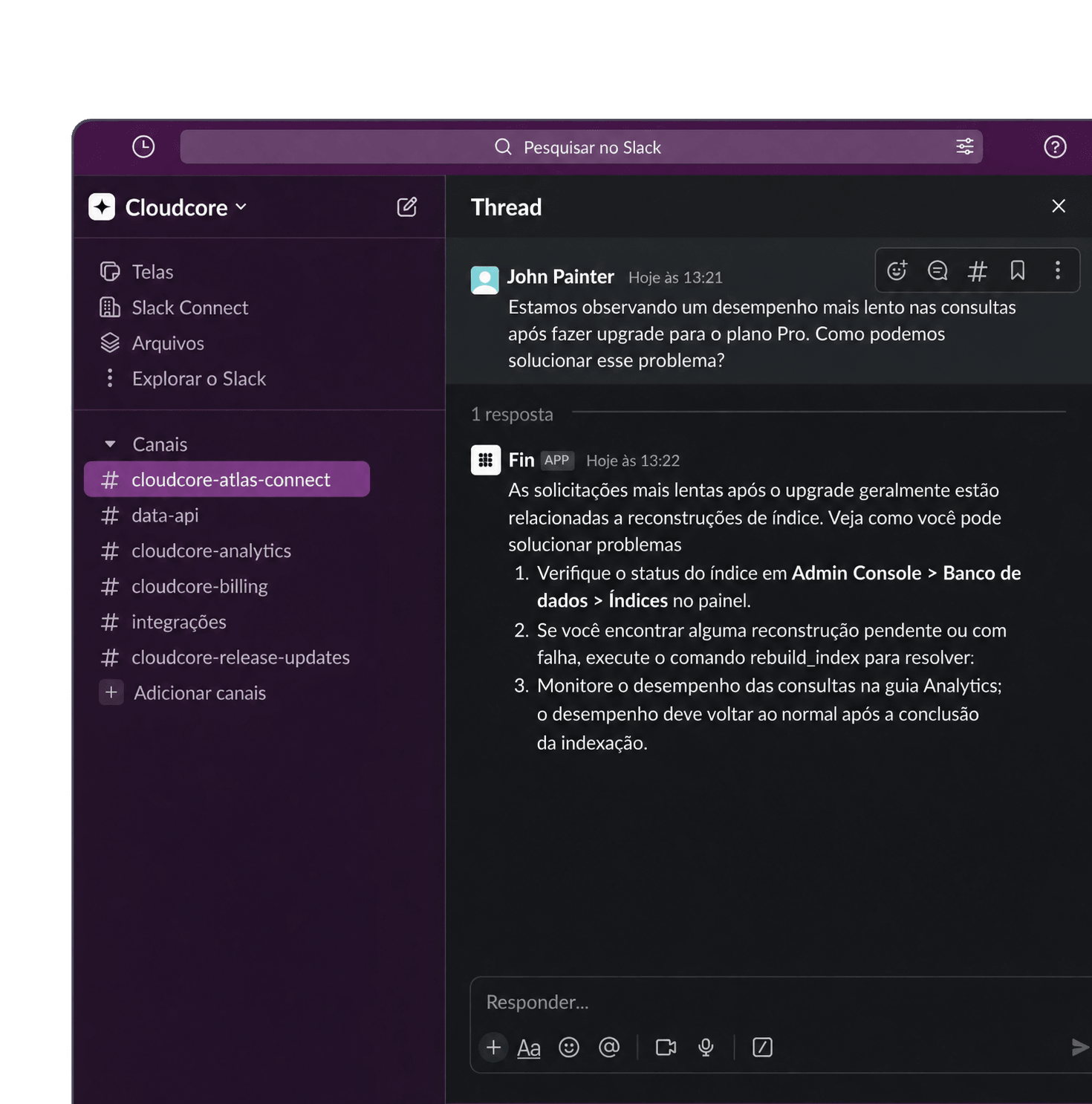Click the Hoje às 13:22 timestamp
The height and width of the screenshot is (1104, 1092).
tap(633, 461)
